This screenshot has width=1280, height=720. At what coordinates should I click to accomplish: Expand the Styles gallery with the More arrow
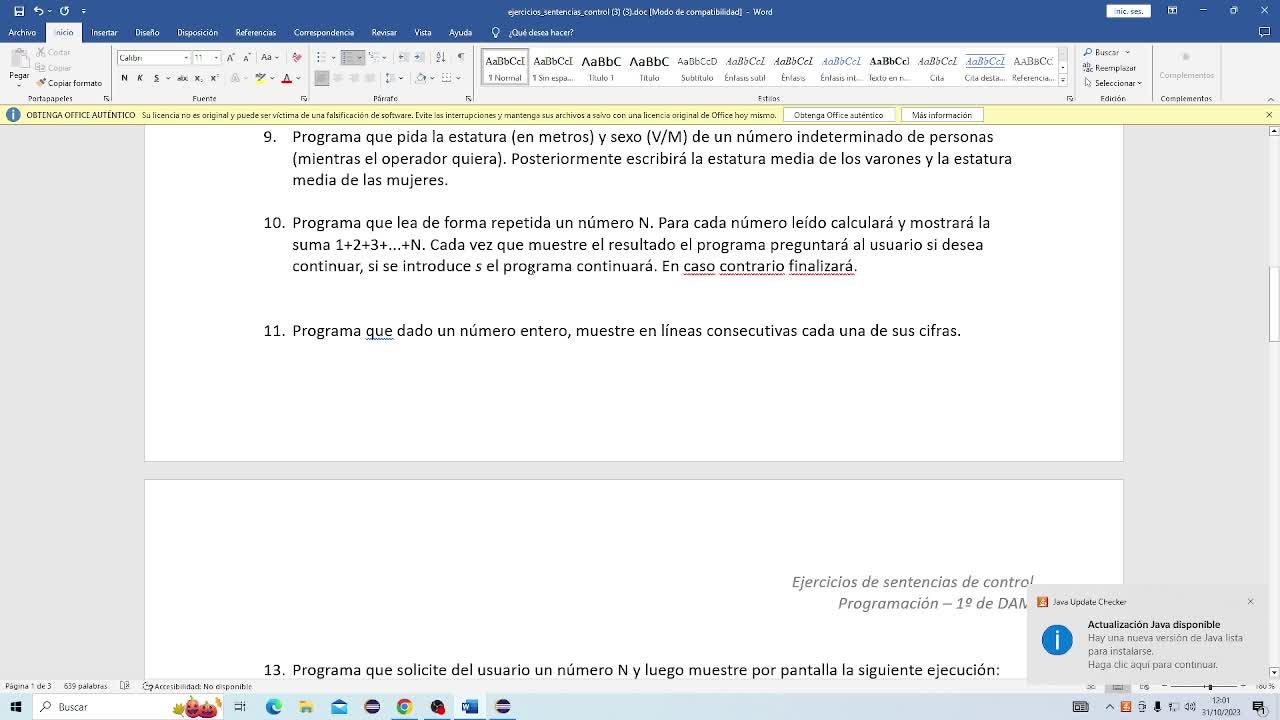click(1062, 80)
